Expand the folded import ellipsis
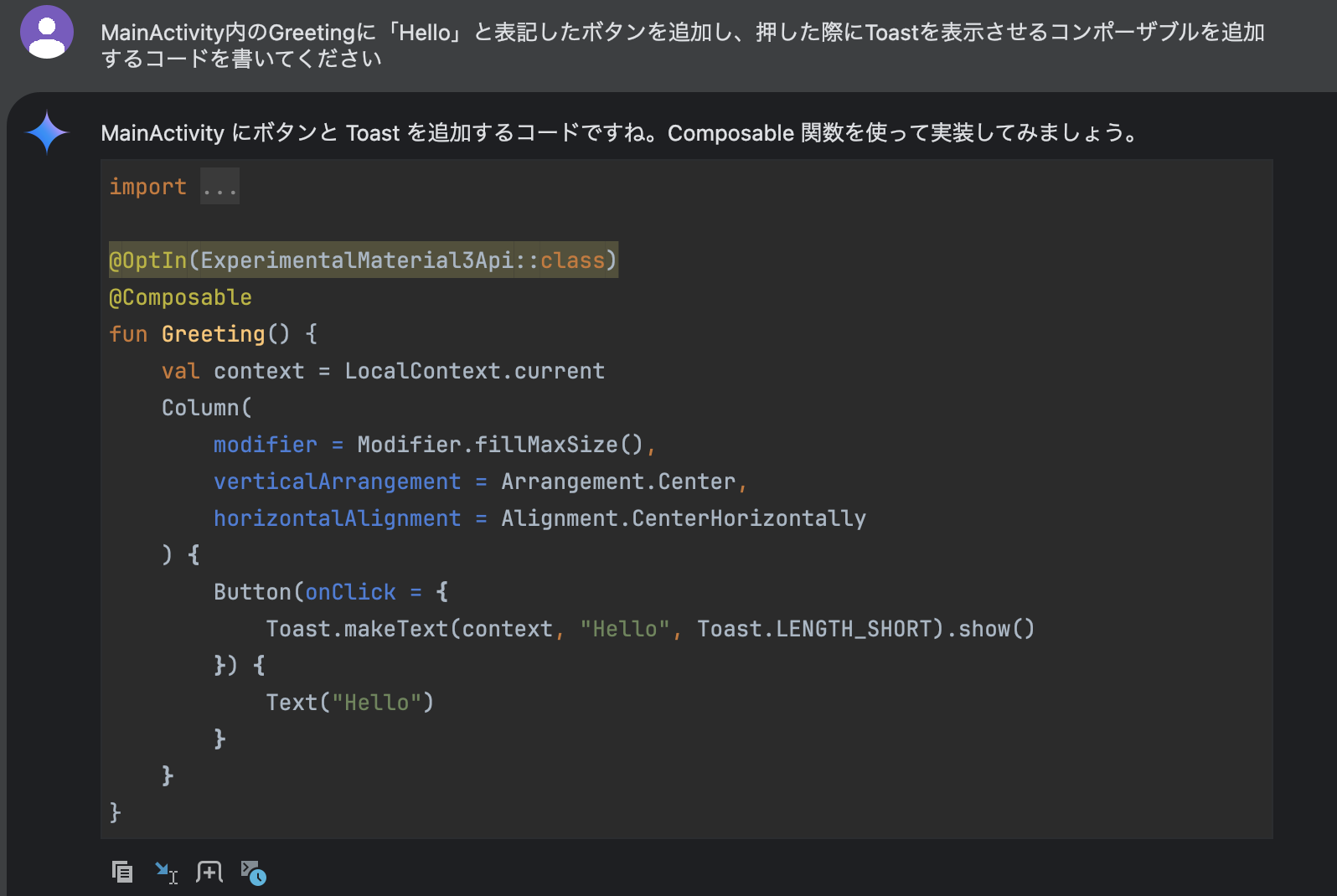 pos(219,187)
